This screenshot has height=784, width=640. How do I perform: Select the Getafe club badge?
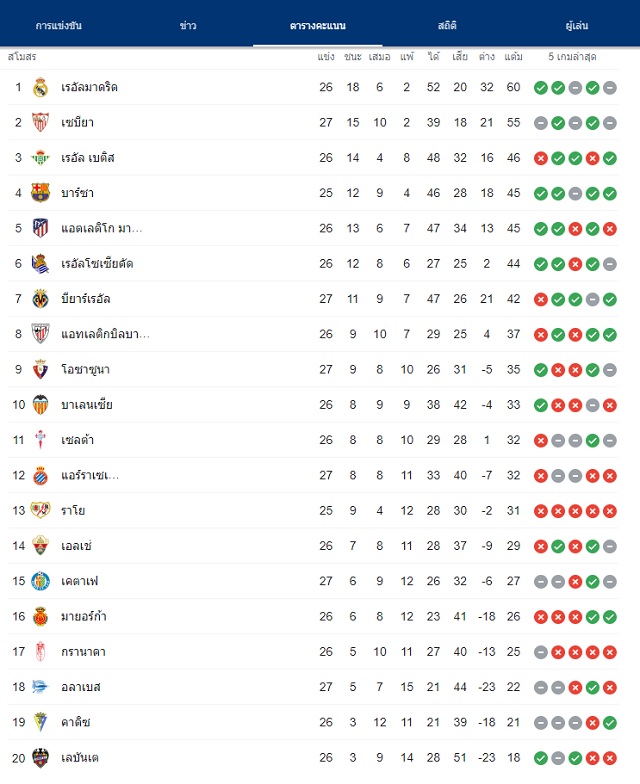pyautogui.click(x=40, y=581)
